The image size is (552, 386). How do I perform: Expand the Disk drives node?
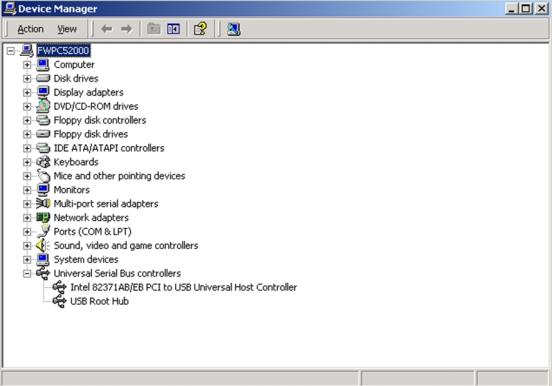coord(27,79)
